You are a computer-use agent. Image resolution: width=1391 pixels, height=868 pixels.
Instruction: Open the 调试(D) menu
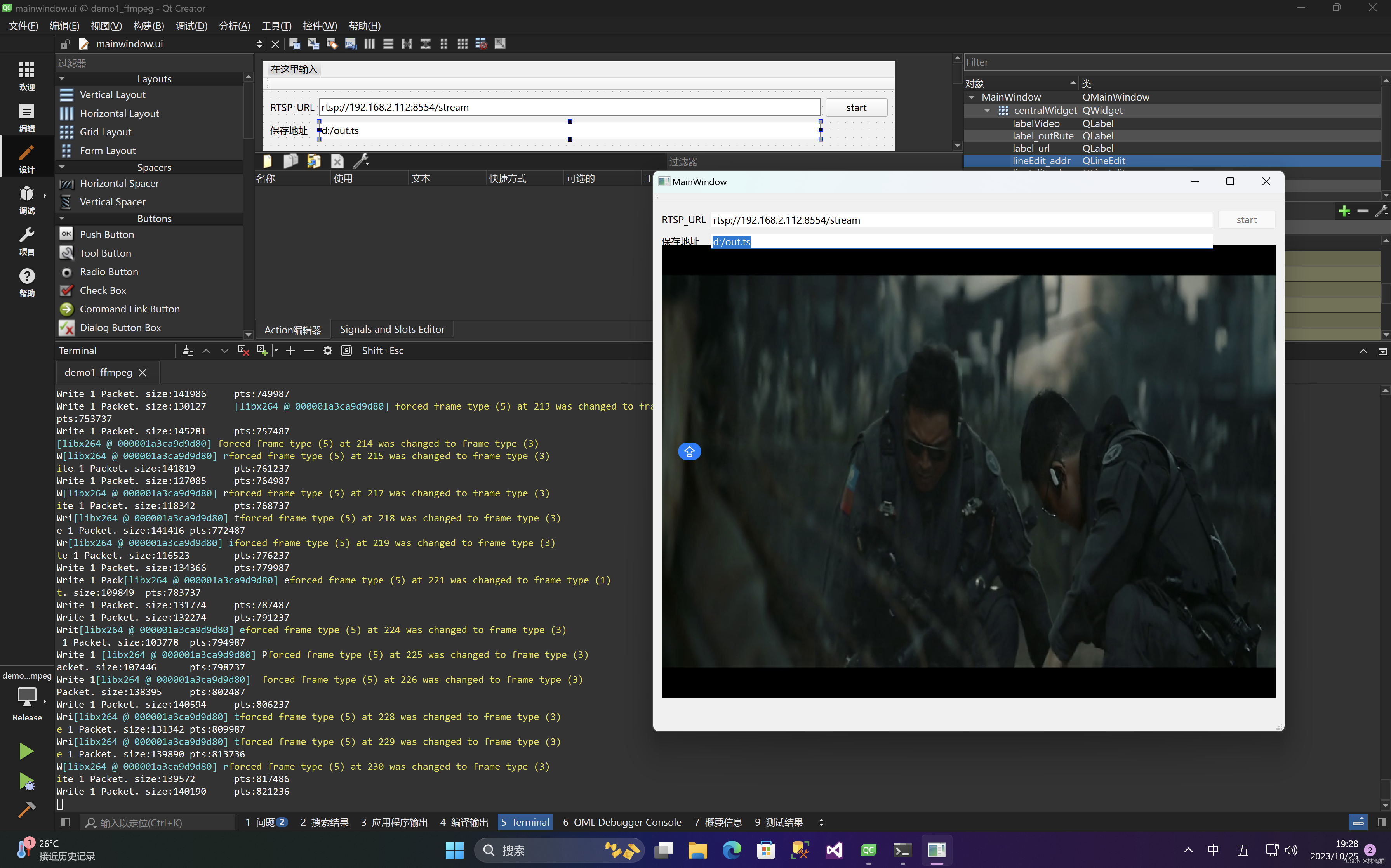191,26
